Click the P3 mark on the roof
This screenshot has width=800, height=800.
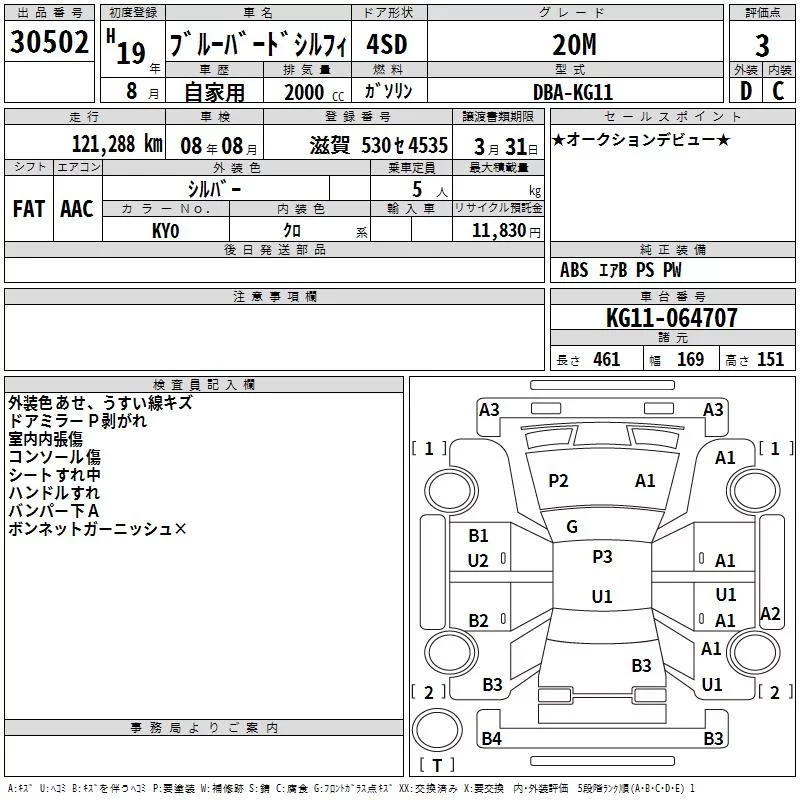point(602,557)
